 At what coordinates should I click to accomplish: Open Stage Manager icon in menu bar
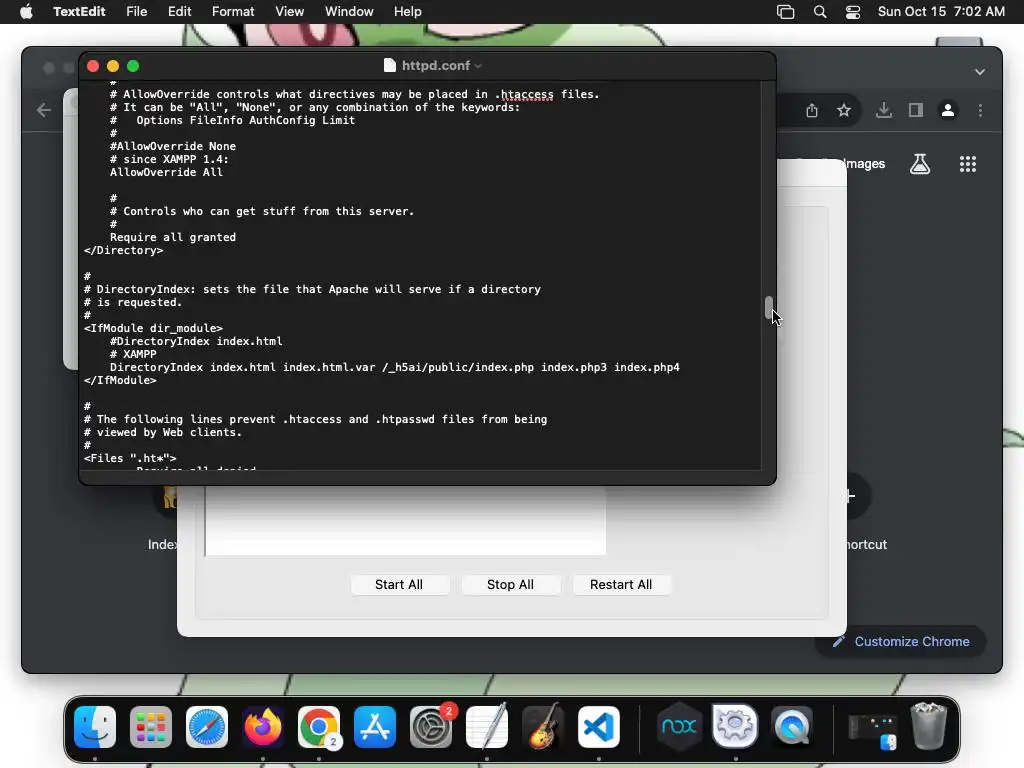coord(786,12)
